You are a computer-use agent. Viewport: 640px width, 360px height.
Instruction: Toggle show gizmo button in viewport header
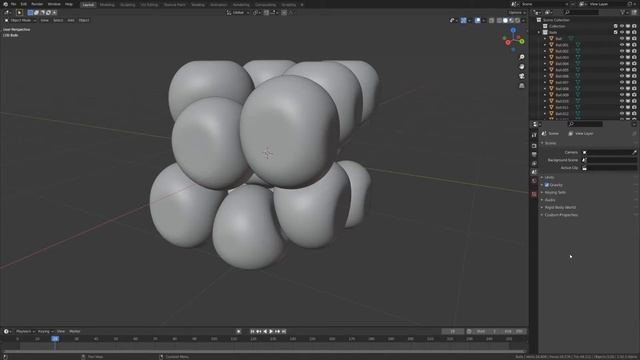[x=464, y=20]
